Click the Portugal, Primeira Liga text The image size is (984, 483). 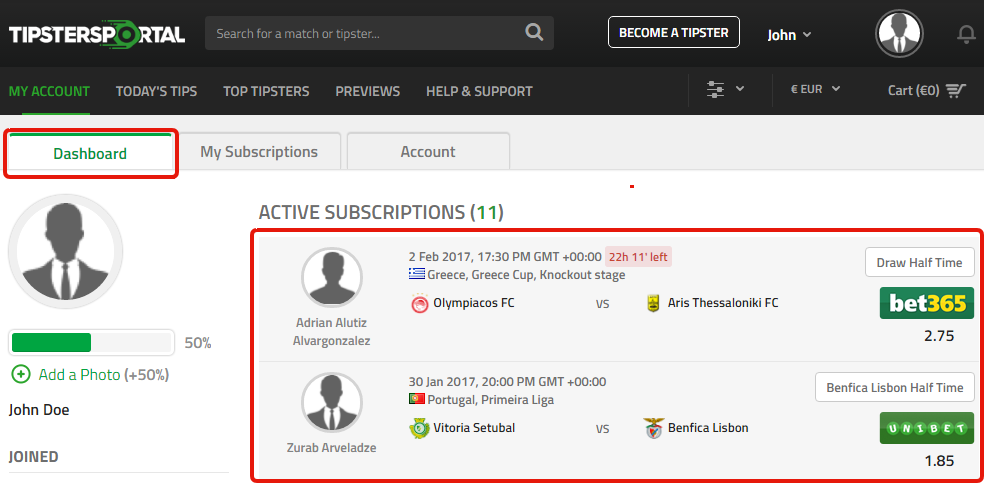point(491,400)
